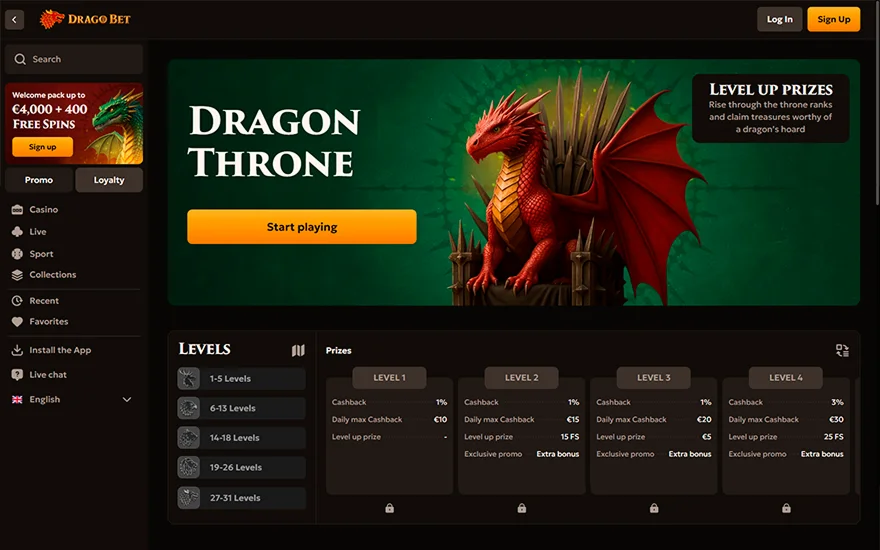This screenshot has height=550, width=880.
Task: Switch to the Loyalty tab
Action: pyautogui.click(x=109, y=180)
